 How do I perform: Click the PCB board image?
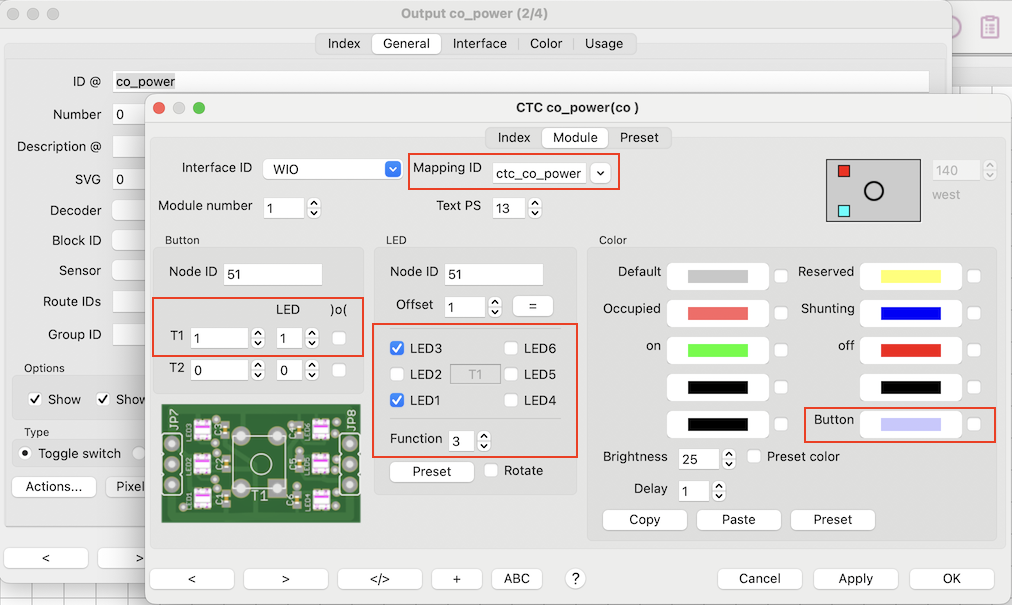260,463
